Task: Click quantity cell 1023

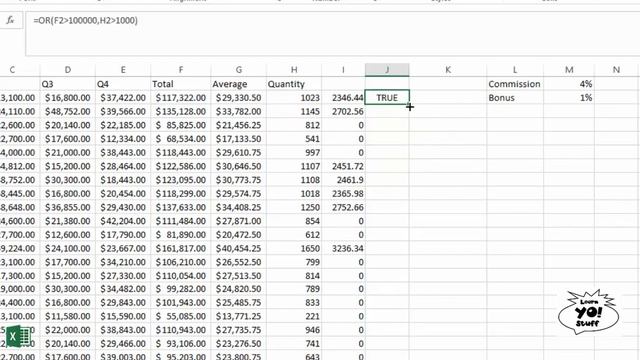Action: pyautogui.click(x=294, y=98)
